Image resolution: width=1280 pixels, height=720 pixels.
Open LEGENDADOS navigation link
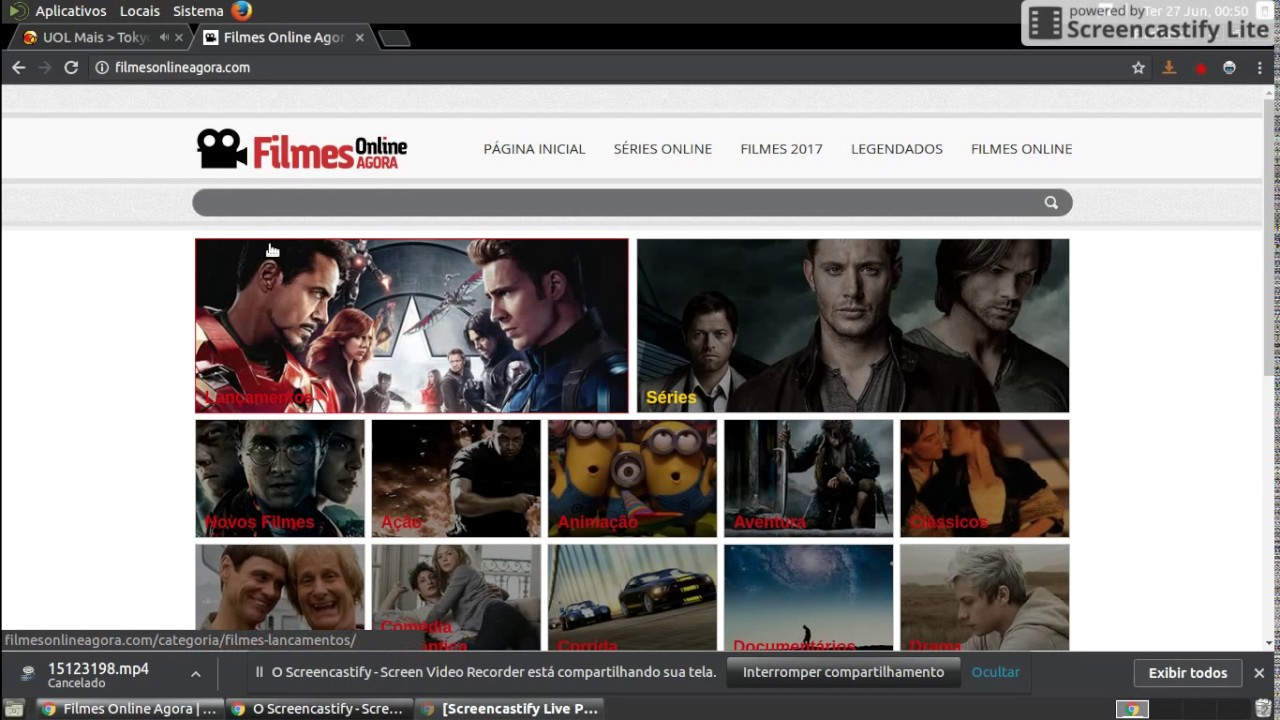(897, 149)
